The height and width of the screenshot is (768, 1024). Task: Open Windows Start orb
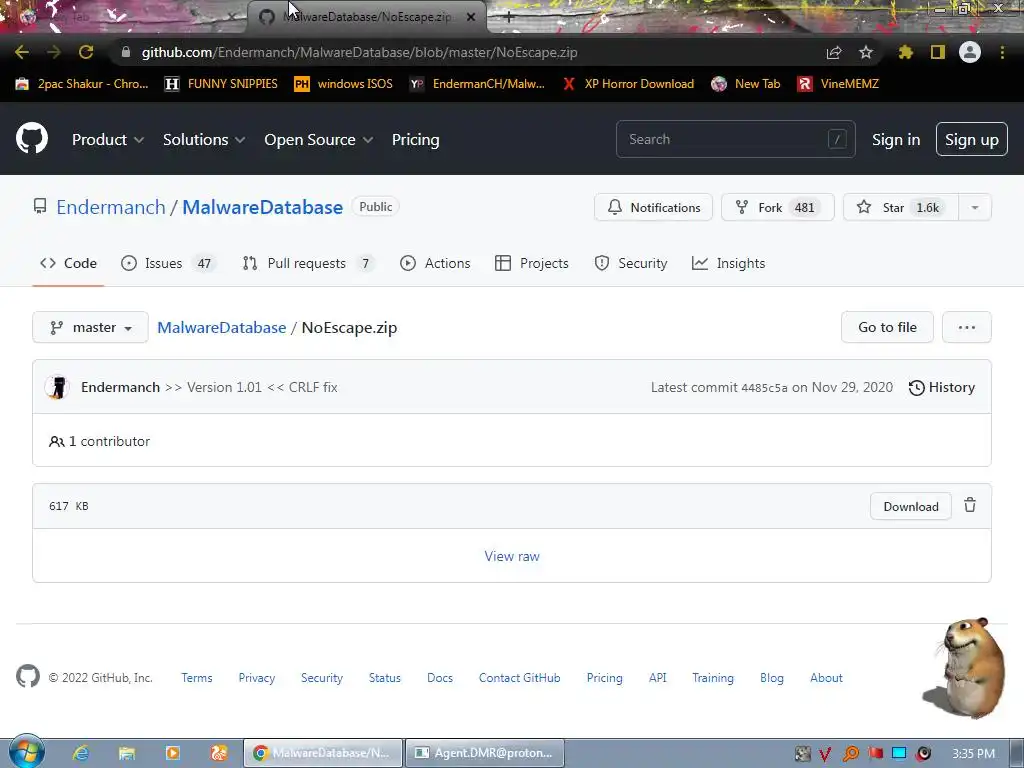(x=26, y=752)
